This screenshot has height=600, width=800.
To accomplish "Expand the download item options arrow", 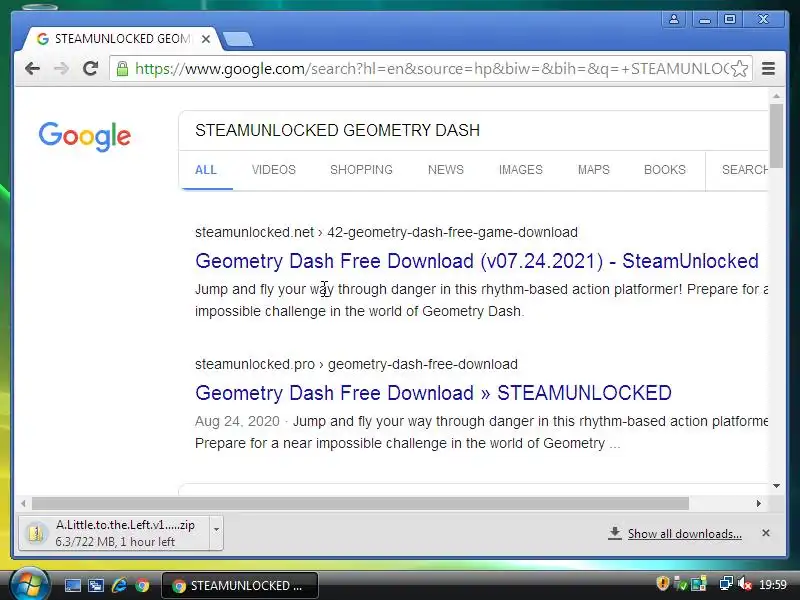I will click(x=216, y=533).
